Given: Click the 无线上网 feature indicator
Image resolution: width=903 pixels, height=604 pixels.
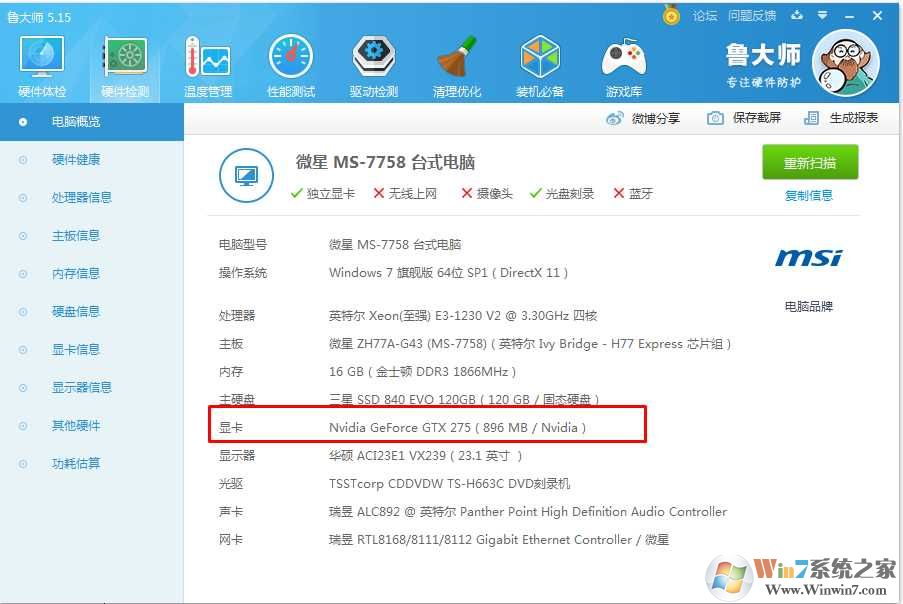Looking at the screenshot, I should [405, 193].
